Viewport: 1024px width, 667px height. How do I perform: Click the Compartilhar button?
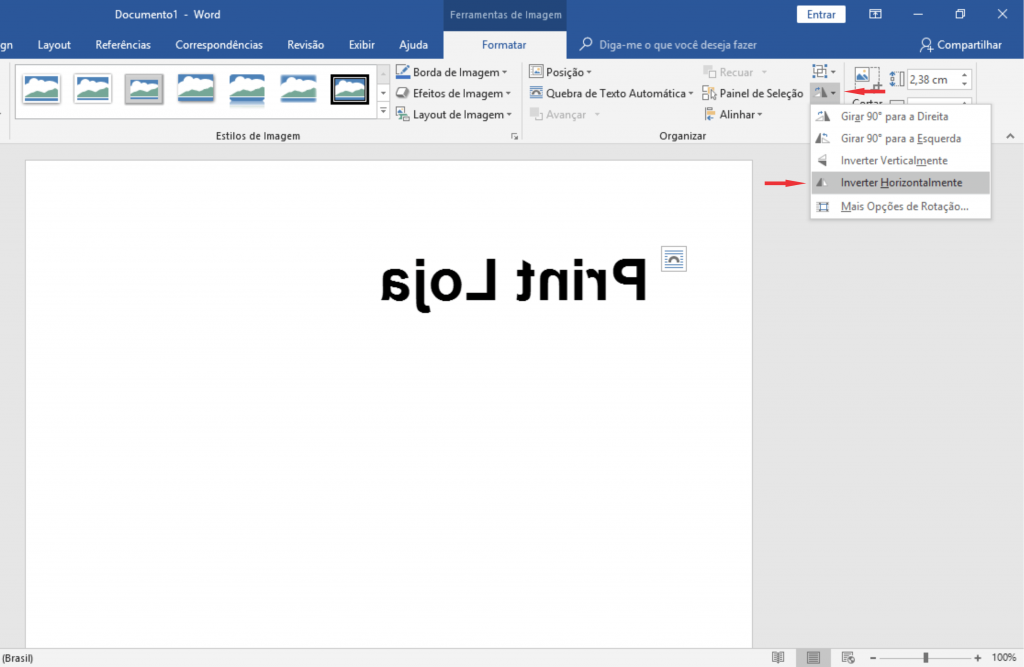point(960,45)
